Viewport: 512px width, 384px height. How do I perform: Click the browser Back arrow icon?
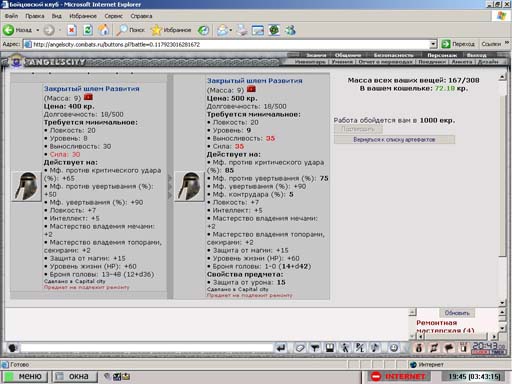coord(9,30)
